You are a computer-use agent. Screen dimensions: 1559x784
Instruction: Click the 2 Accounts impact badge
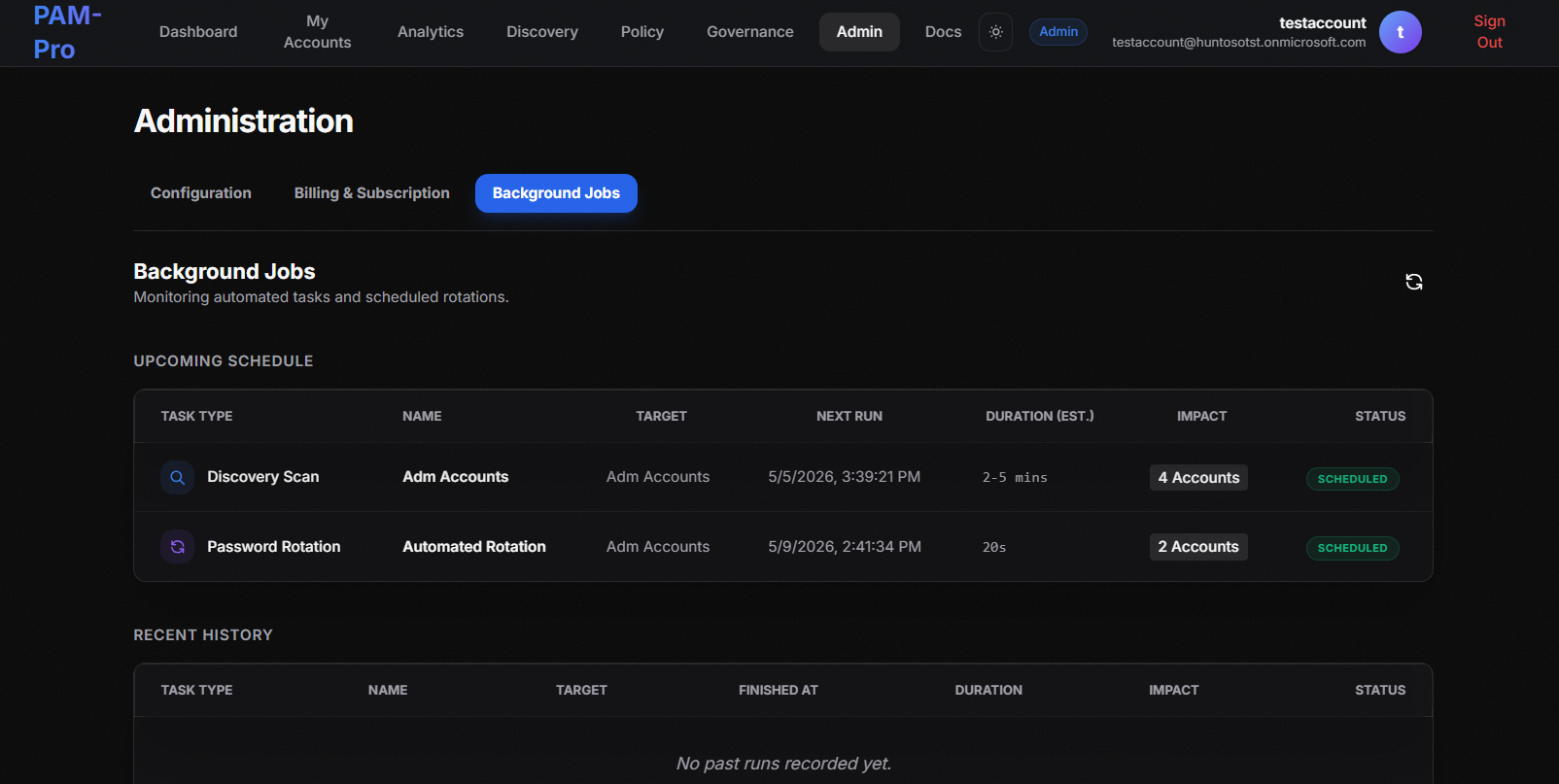[x=1198, y=547]
